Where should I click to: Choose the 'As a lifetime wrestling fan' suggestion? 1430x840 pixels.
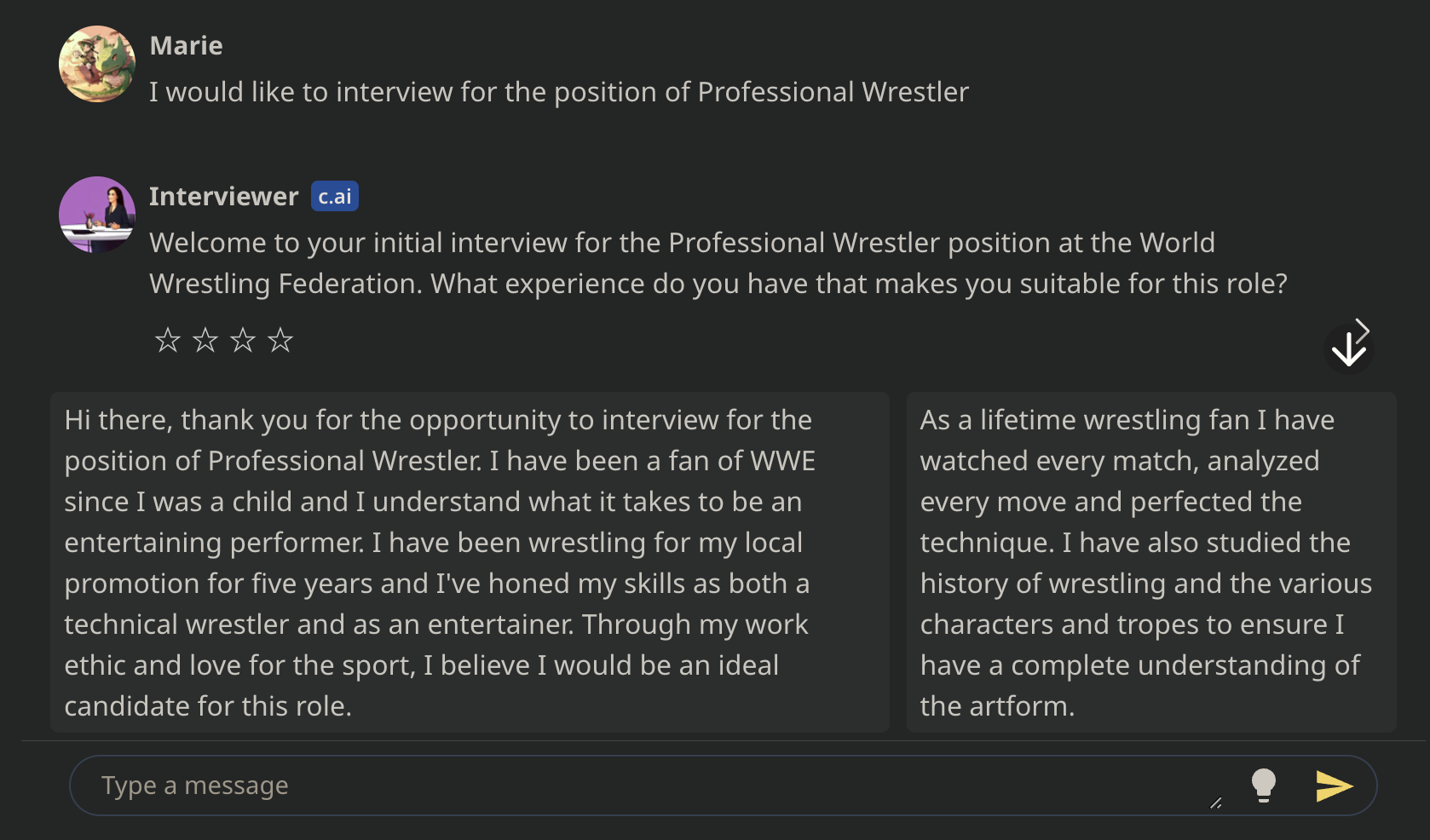(1150, 562)
